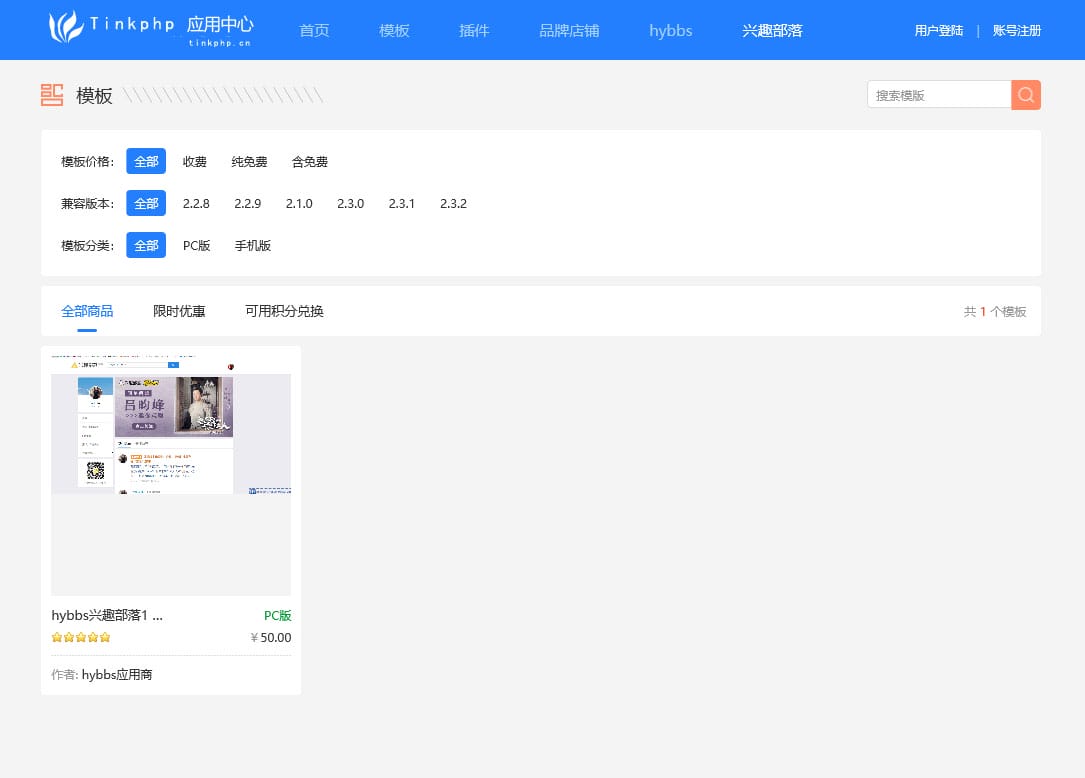Select version 2.2.8 filter
The height and width of the screenshot is (778, 1085).
pyautogui.click(x=196, y=203)
